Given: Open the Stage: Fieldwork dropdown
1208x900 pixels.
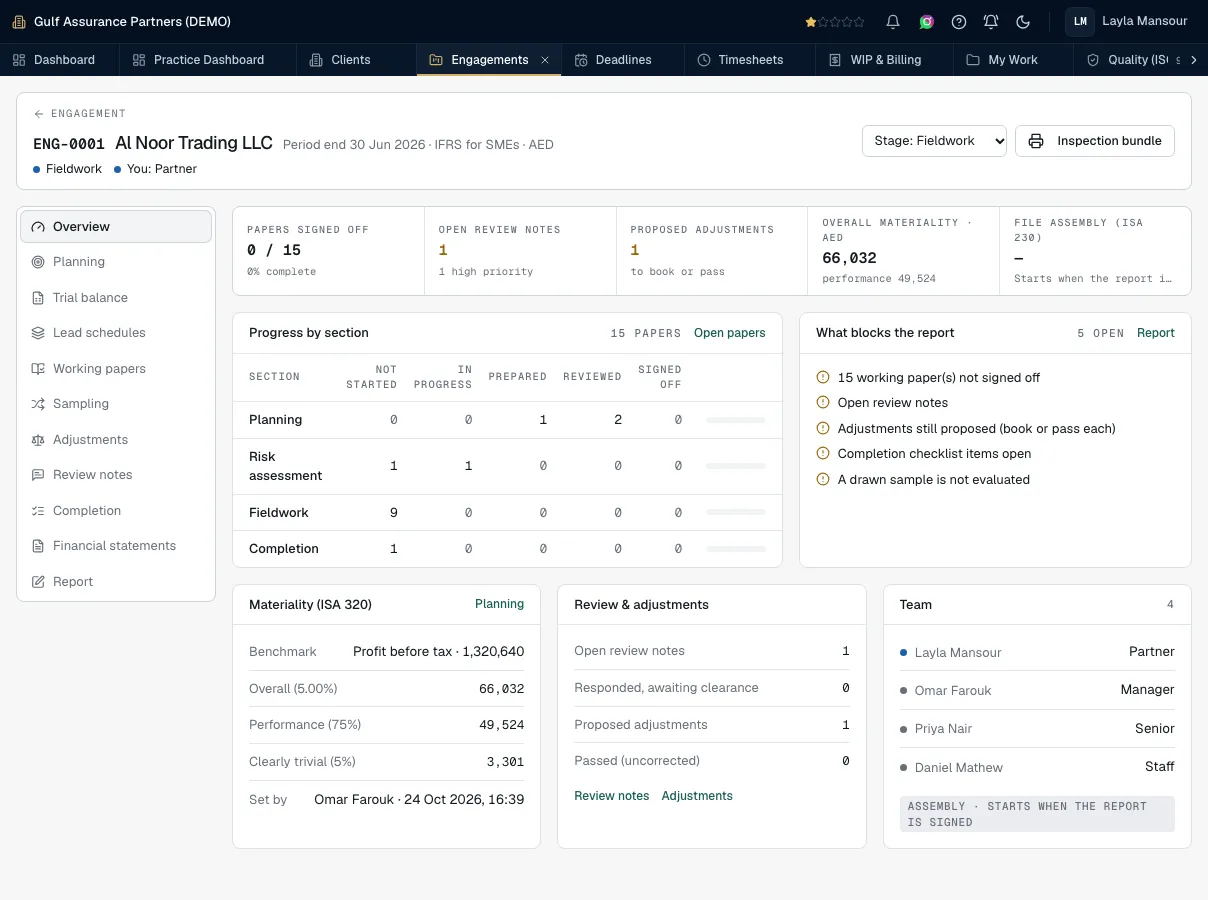Looking at the screenshot, I should (x=934, y=141).
